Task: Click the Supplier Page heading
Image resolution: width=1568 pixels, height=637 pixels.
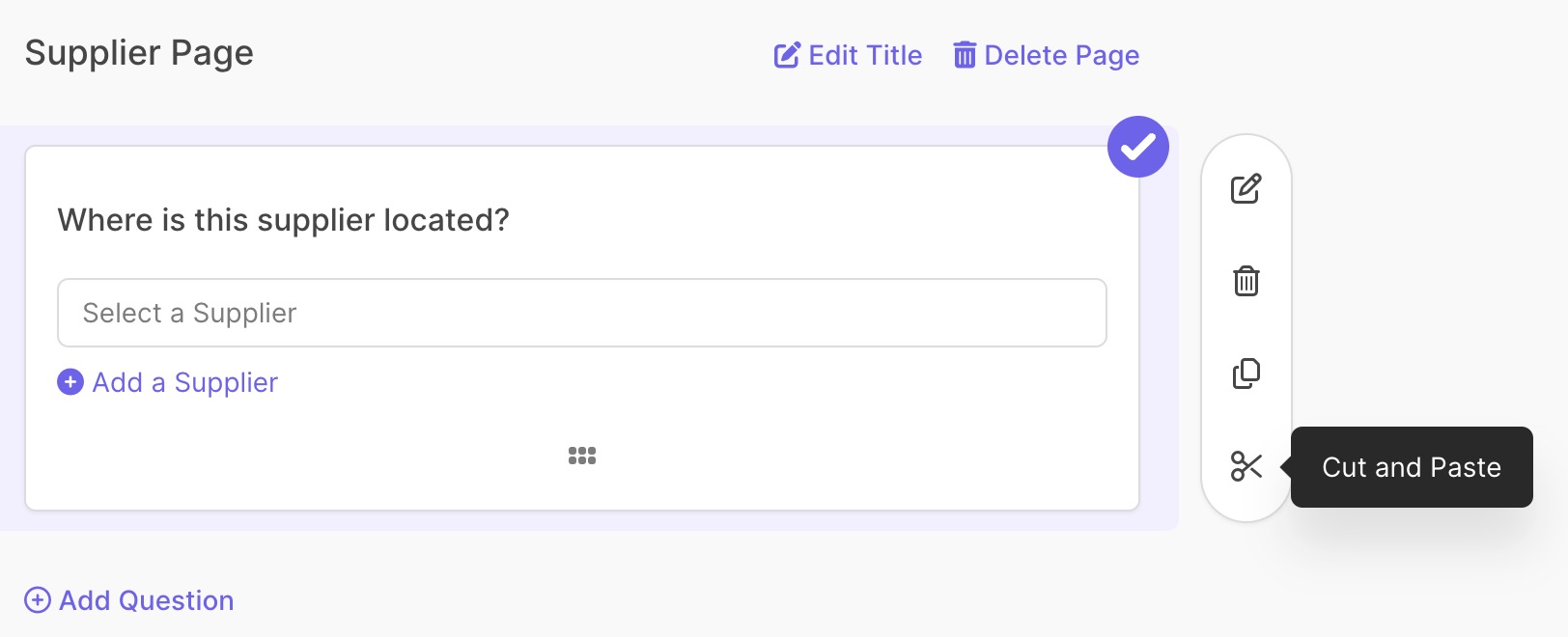Action: 139,53
